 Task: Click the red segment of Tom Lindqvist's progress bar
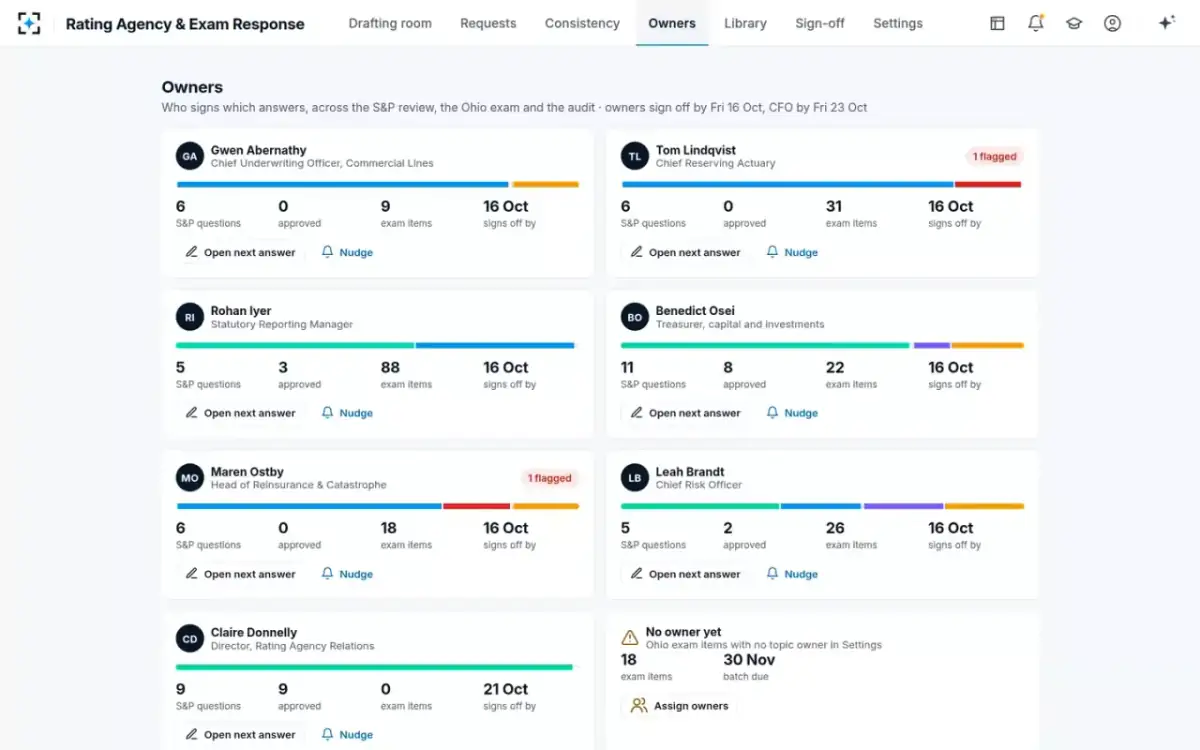coord(988,185)
